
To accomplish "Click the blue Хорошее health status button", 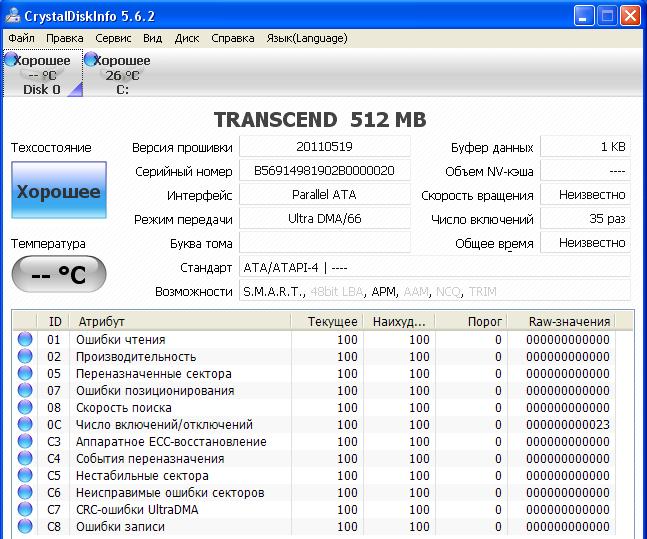I will tap(59, 190).
